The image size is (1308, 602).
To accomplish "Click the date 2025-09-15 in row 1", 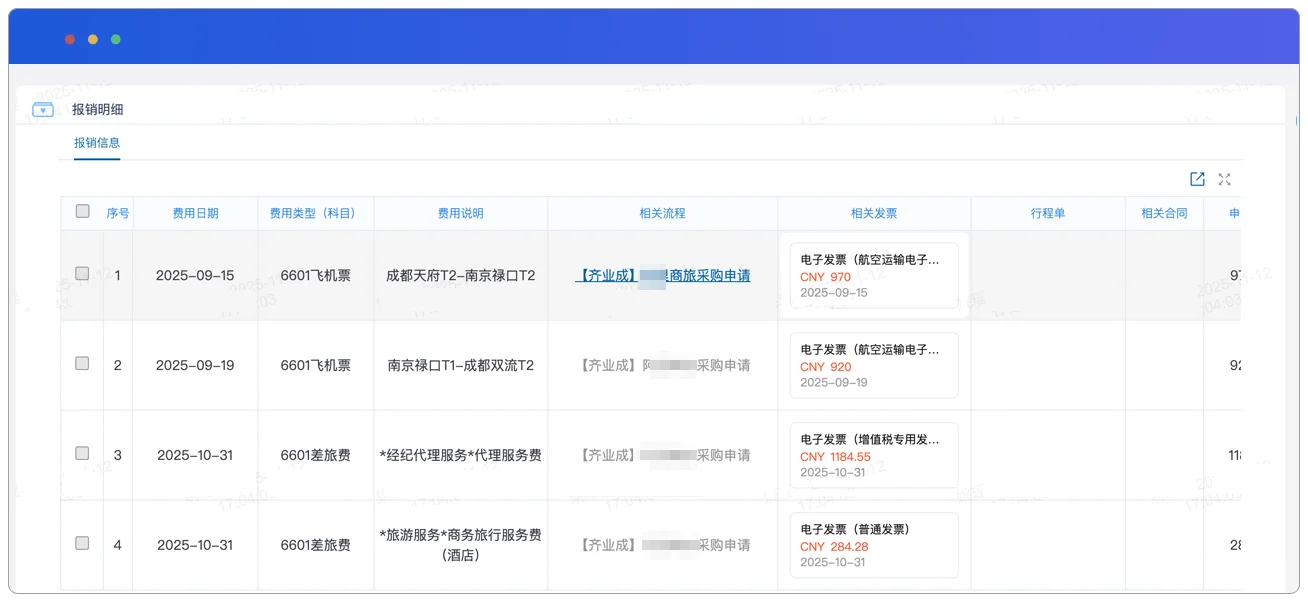I will pyautogui.click(x=195, y=275).
